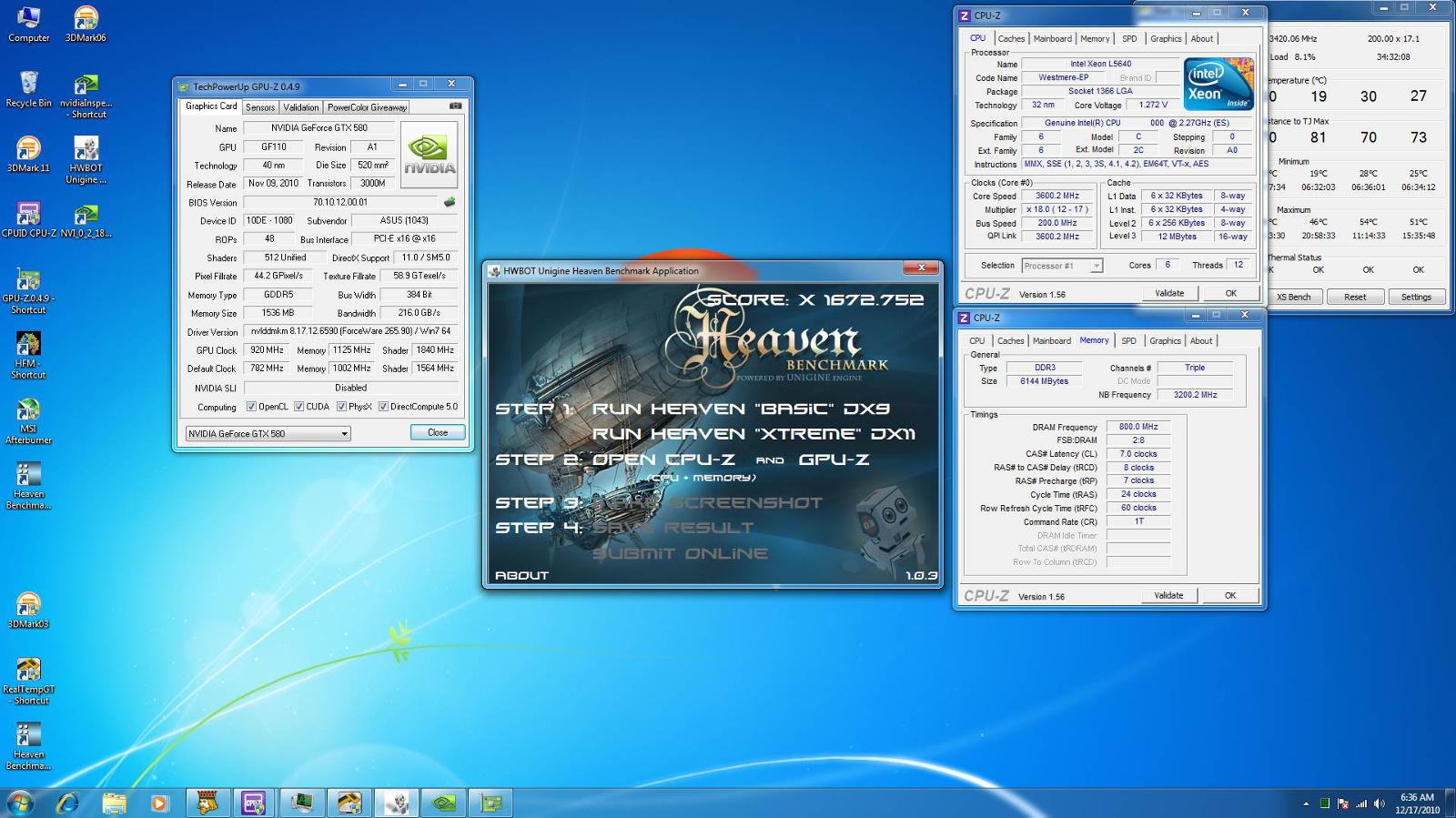Close the HWBOT Heaven Benchmark window

pyautogui.click(x=921, y=268)
